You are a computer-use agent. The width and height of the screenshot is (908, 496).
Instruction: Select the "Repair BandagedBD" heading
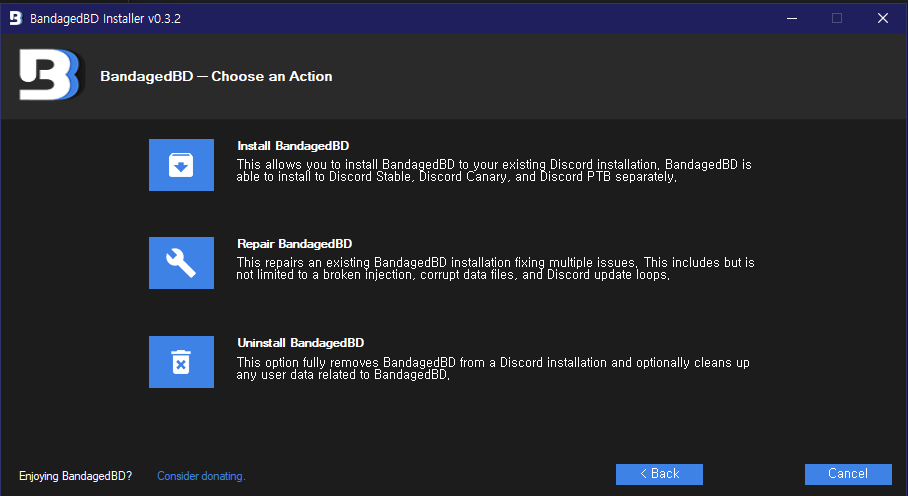[294, 244]
